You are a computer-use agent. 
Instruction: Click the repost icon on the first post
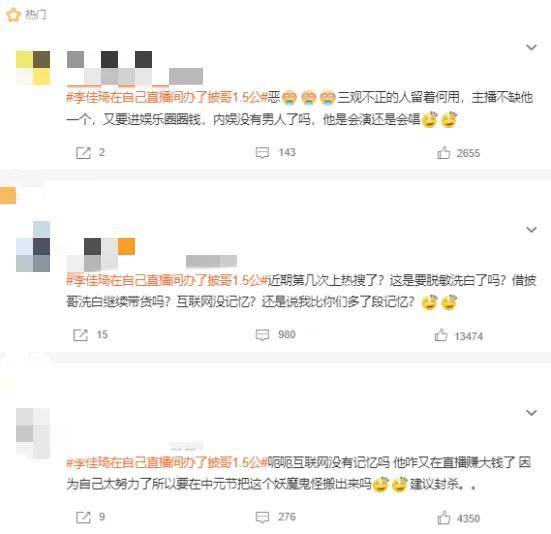click(x=83, y=153)
